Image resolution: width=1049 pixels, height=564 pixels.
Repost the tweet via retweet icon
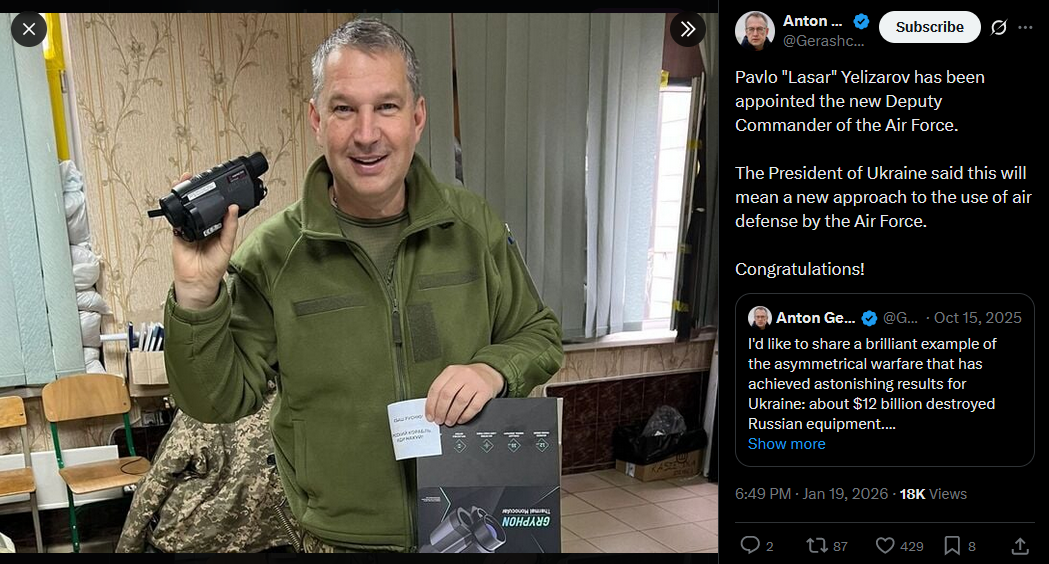(817, 545)
